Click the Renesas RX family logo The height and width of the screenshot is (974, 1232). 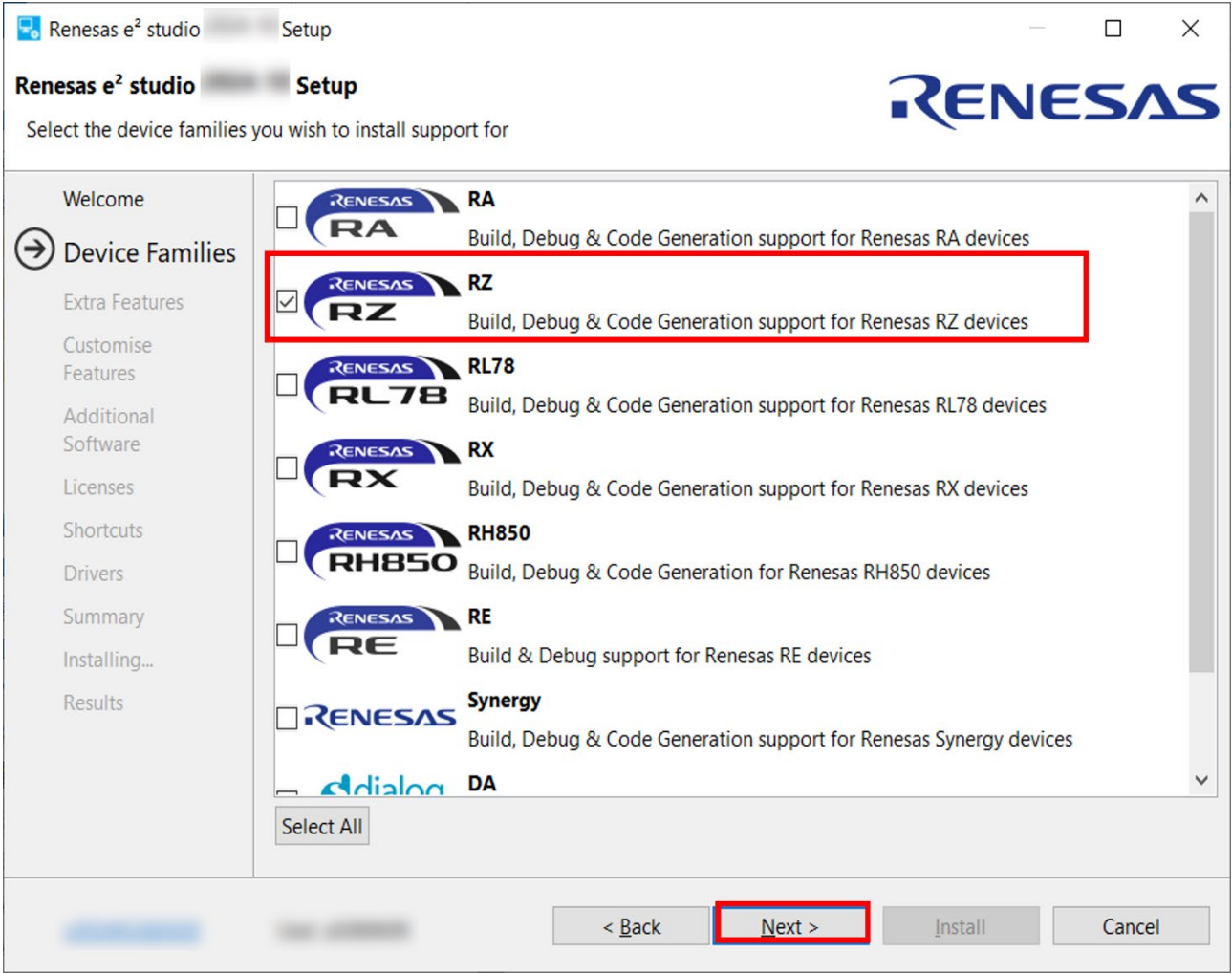pos(381,467)
